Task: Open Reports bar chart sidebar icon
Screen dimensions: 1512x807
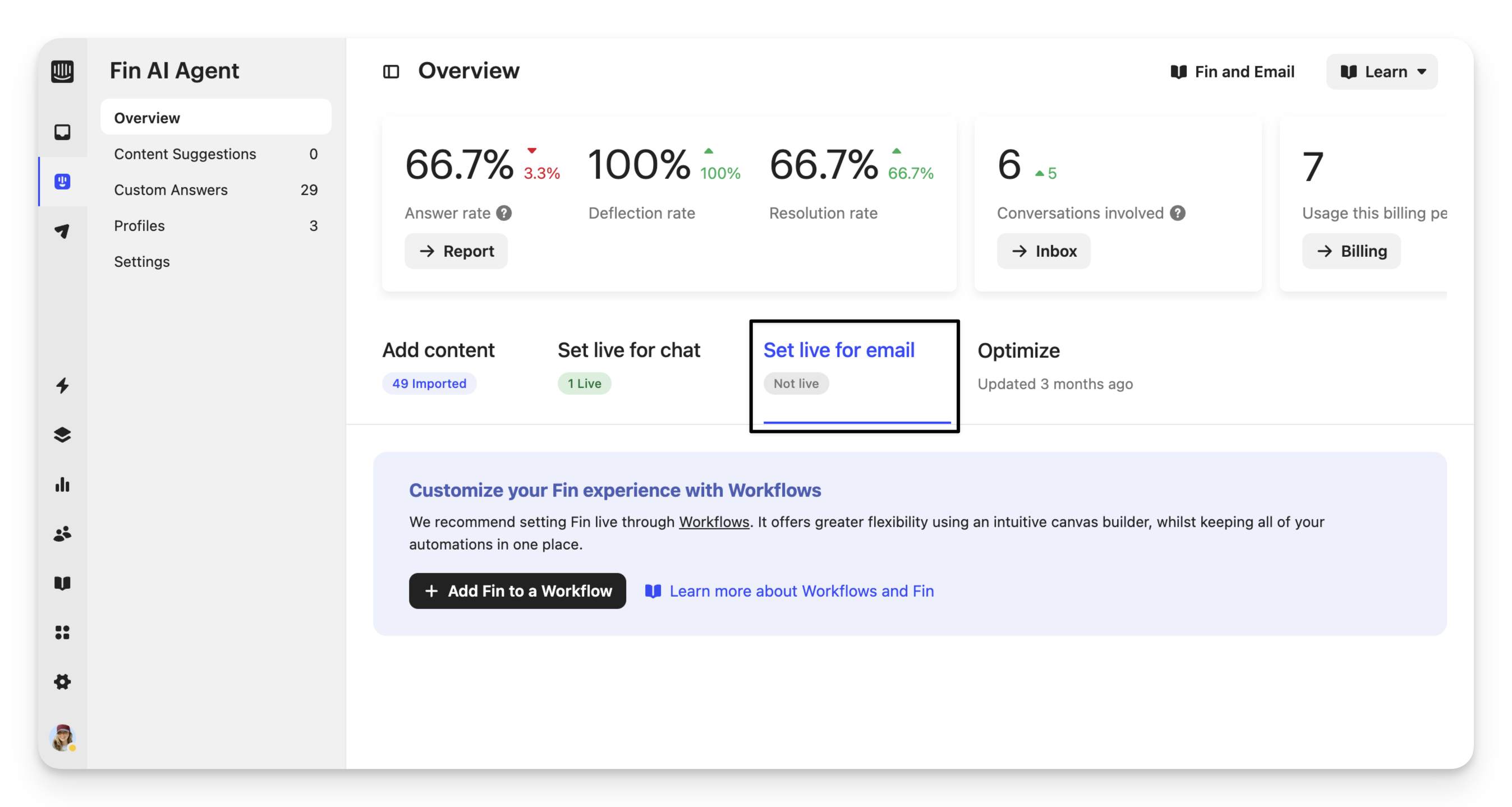Action: click(62, 484)
